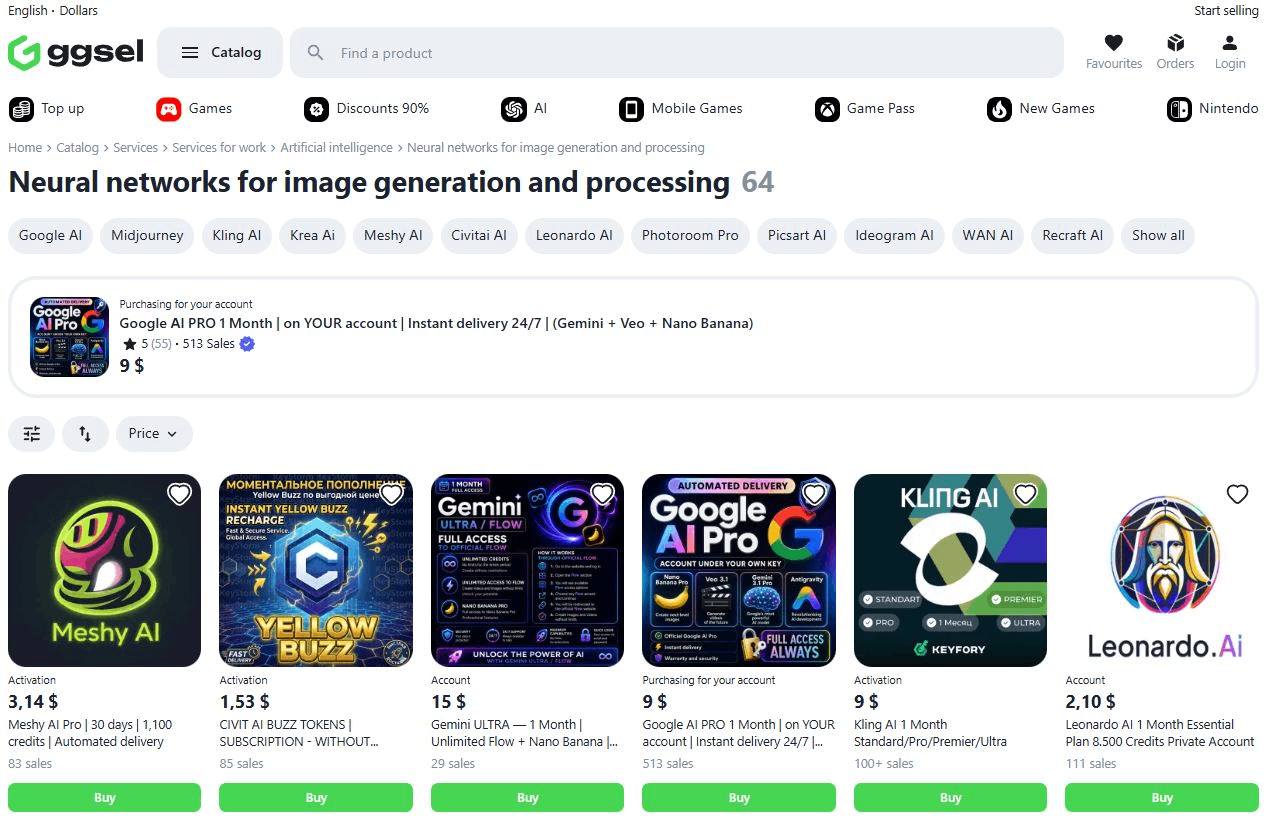Click the star rating on featured banner

click(130, 344)
